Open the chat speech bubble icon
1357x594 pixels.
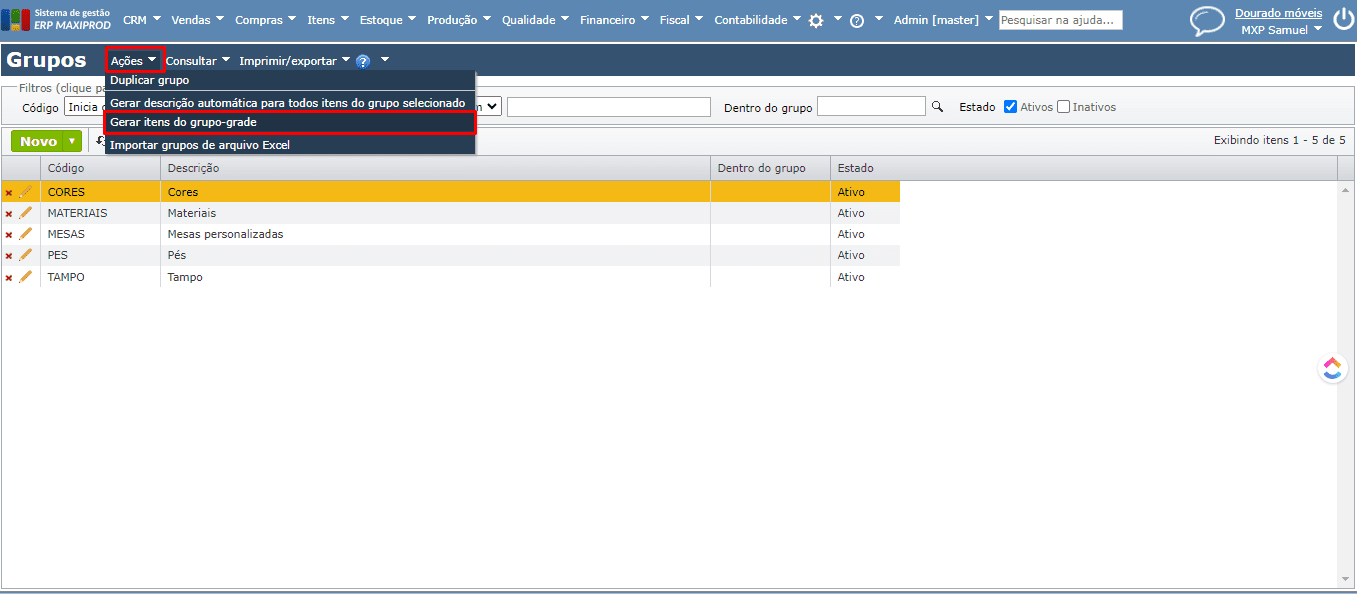click(1207, 21)
